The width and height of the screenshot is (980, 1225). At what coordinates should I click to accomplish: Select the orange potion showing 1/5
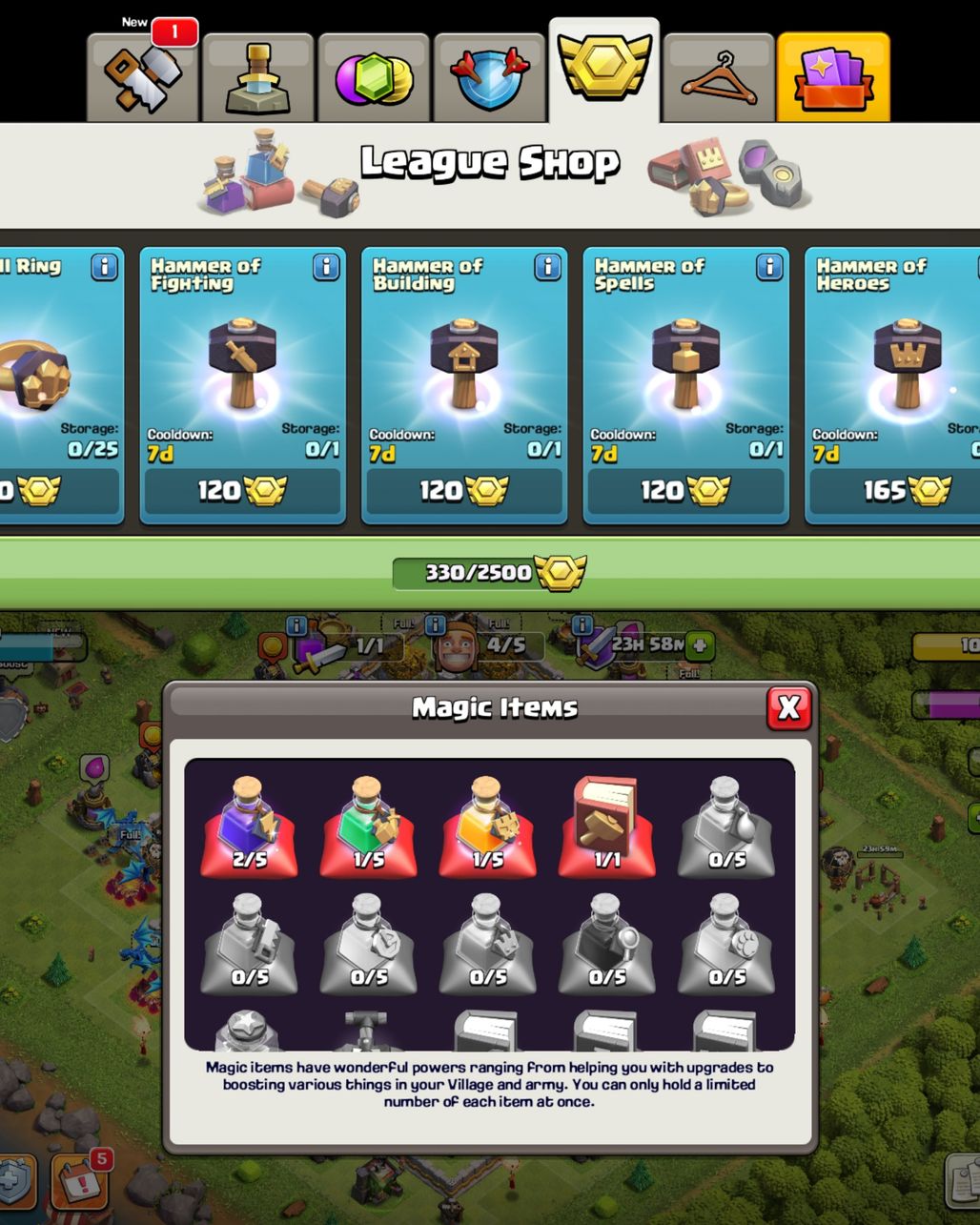pyautogui.click(x=487, y=827)
